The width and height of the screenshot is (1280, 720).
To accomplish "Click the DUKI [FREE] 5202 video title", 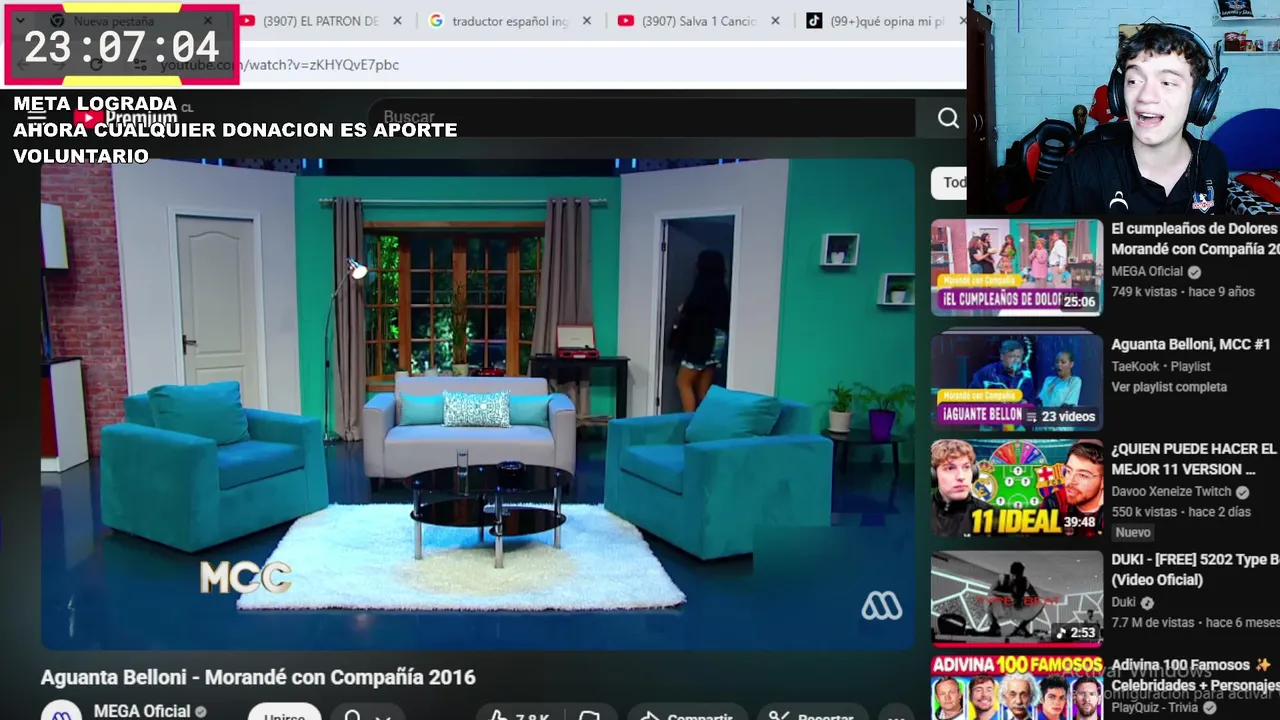I will (1195, 569).
